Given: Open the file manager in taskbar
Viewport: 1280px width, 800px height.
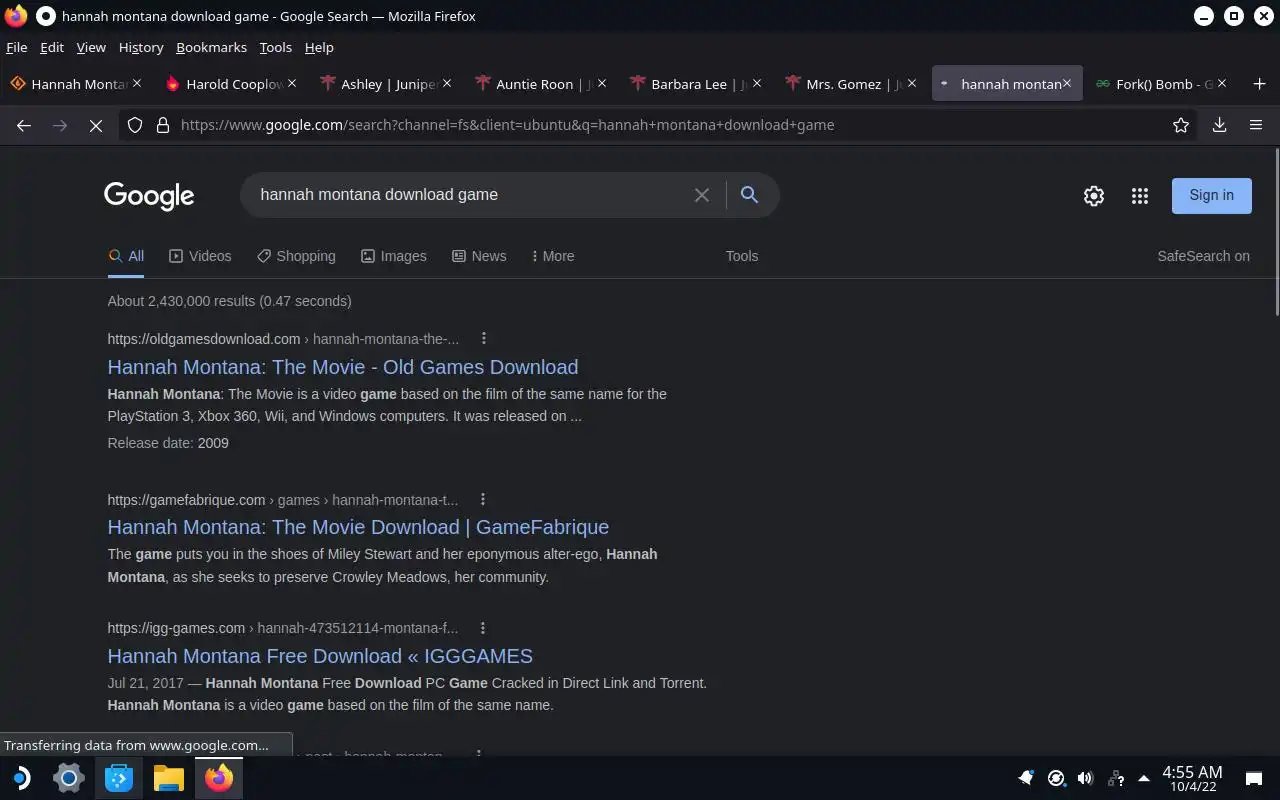Looking at the screenshot, I should pos(169,778).
